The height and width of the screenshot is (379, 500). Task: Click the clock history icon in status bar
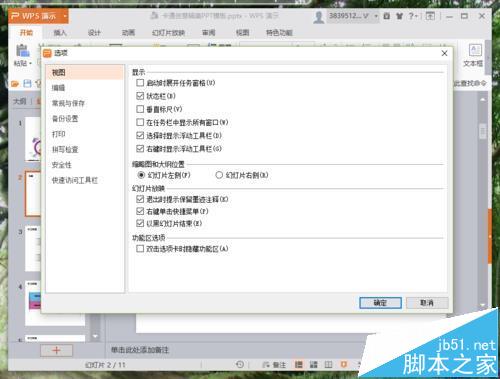tap(240, 364)
